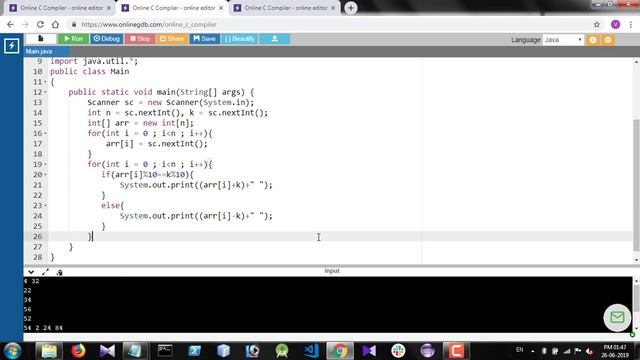Screen dimensions: 640x360
Task: Open the mail feedback bubble icon
Action: [x=617, y=317]
